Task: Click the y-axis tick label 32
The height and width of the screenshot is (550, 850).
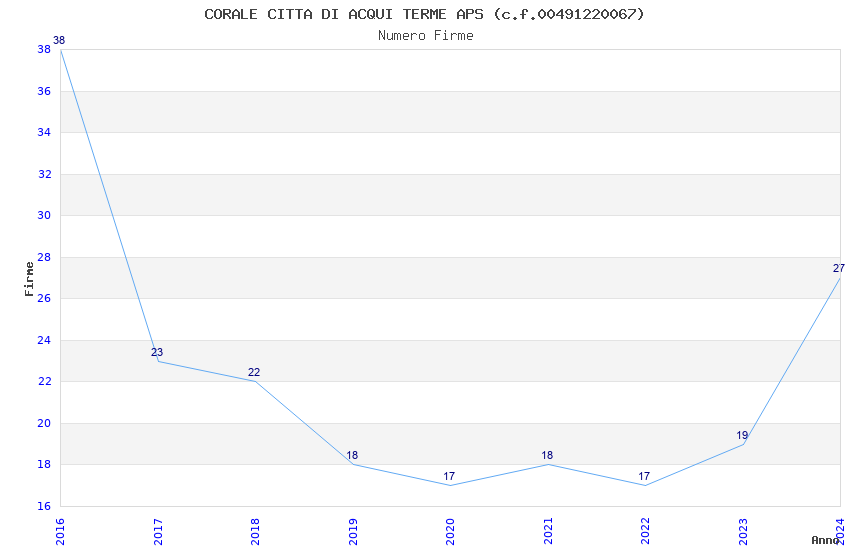Action: tap(44, 174)
